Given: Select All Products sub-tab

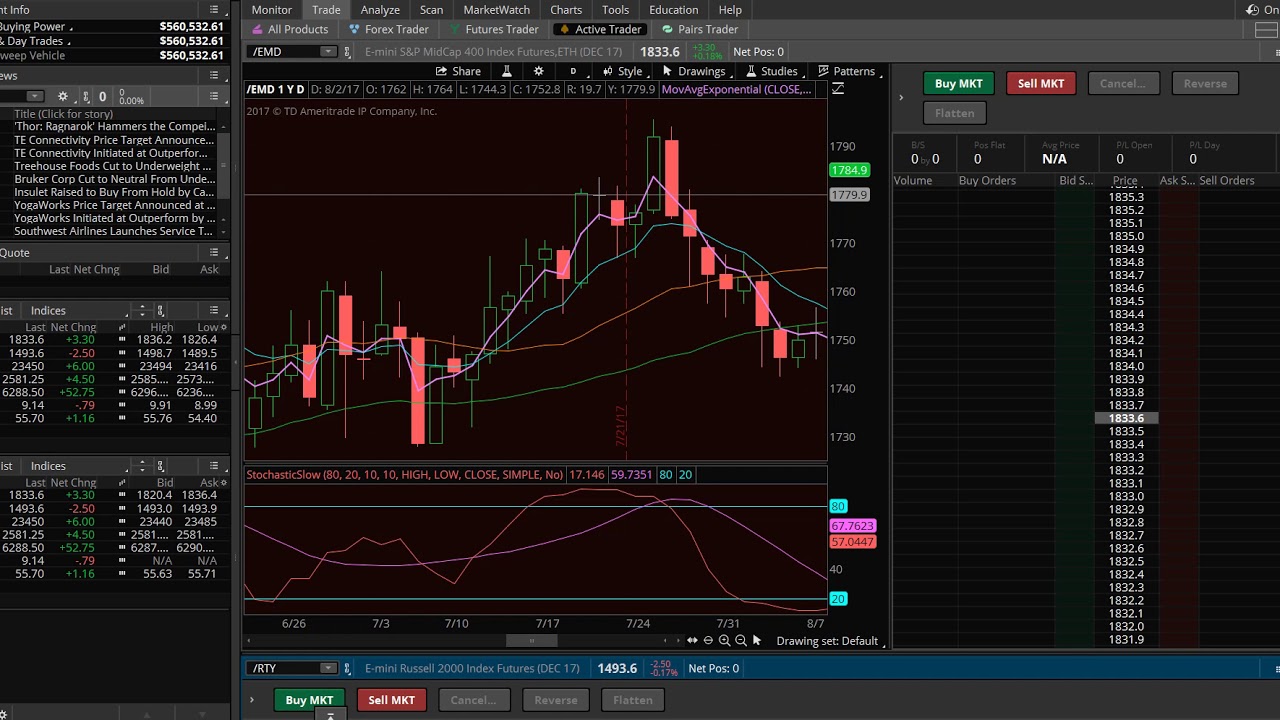Looking at the screenshot, I should [x=289, y=29].
